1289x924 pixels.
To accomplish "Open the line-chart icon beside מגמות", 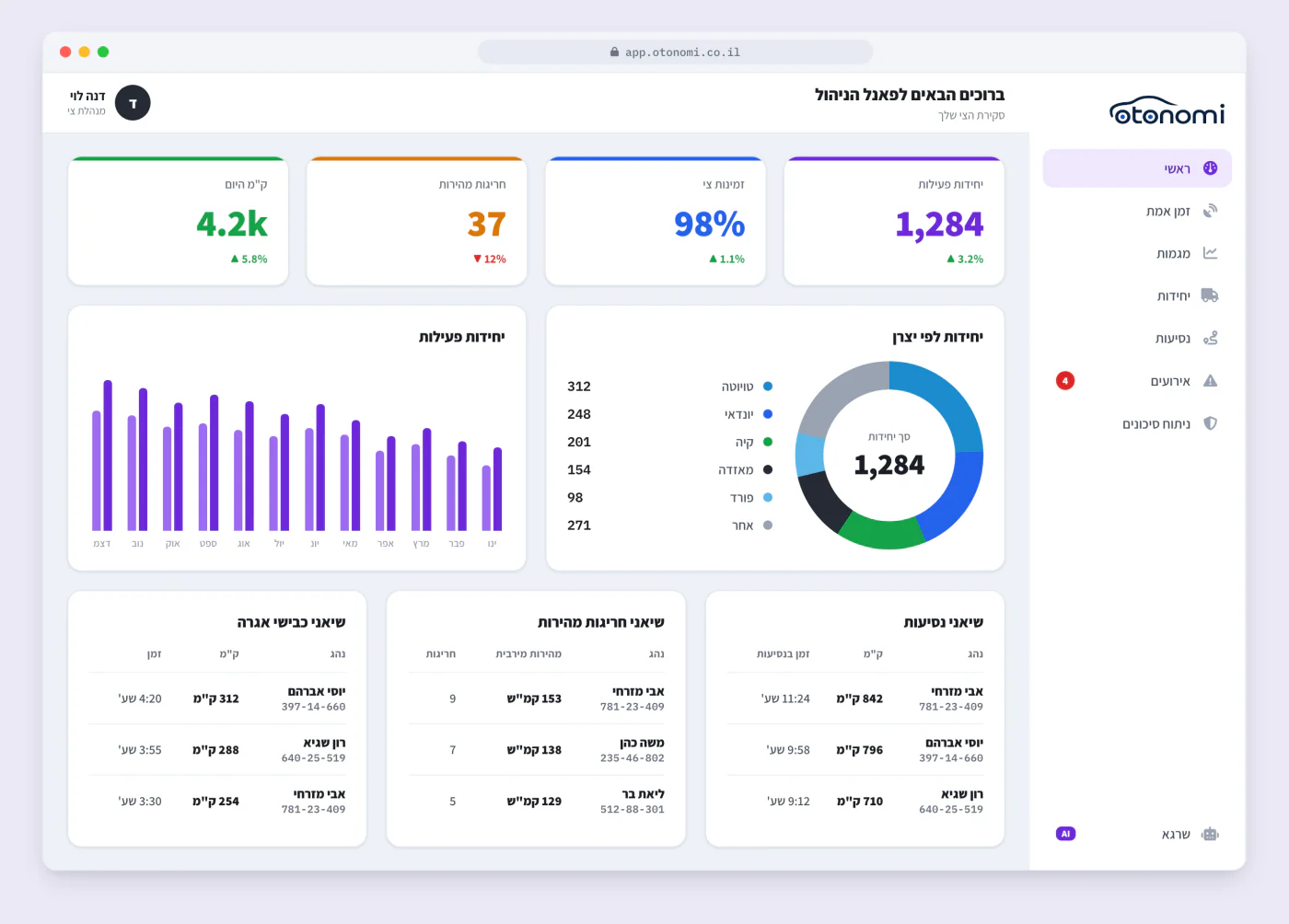I will coord(1210,253).
